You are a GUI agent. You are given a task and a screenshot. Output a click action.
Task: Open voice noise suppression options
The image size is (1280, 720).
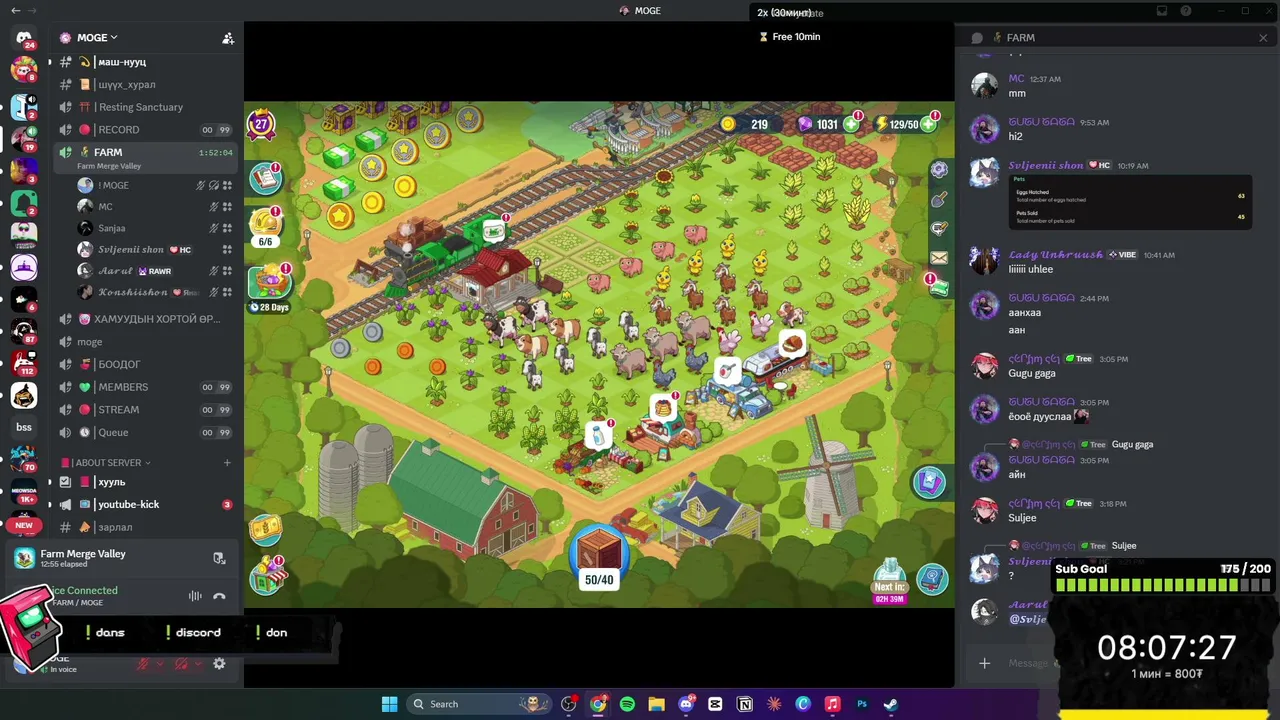pos(195,596)
